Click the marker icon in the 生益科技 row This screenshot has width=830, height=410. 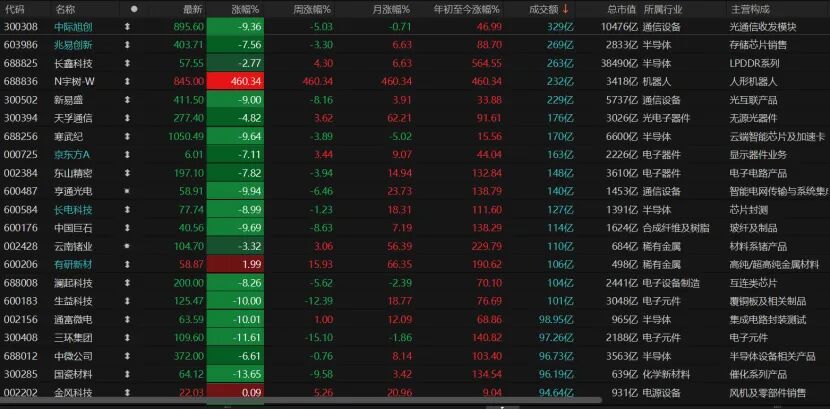click(x=127, y=302)
